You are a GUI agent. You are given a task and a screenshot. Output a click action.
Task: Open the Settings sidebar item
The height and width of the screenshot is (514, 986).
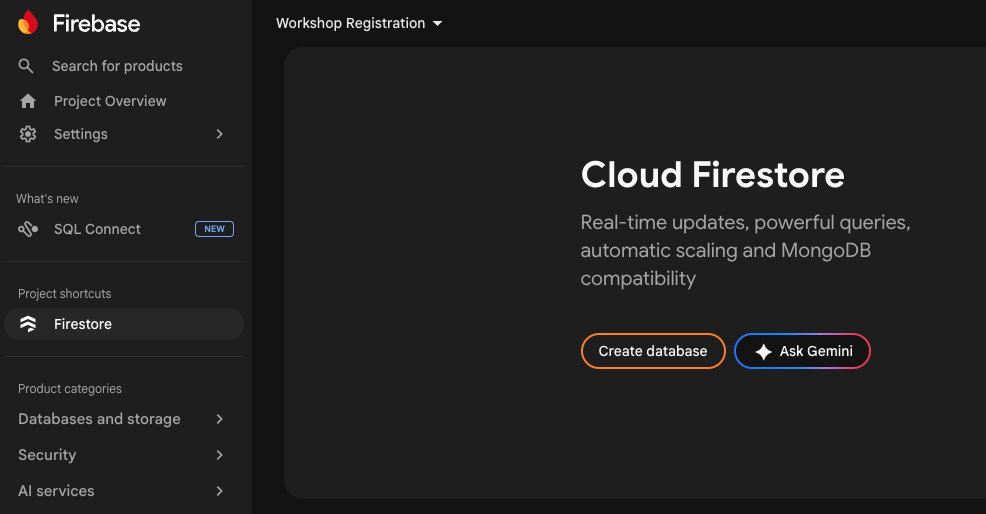[x=124, y=134]
